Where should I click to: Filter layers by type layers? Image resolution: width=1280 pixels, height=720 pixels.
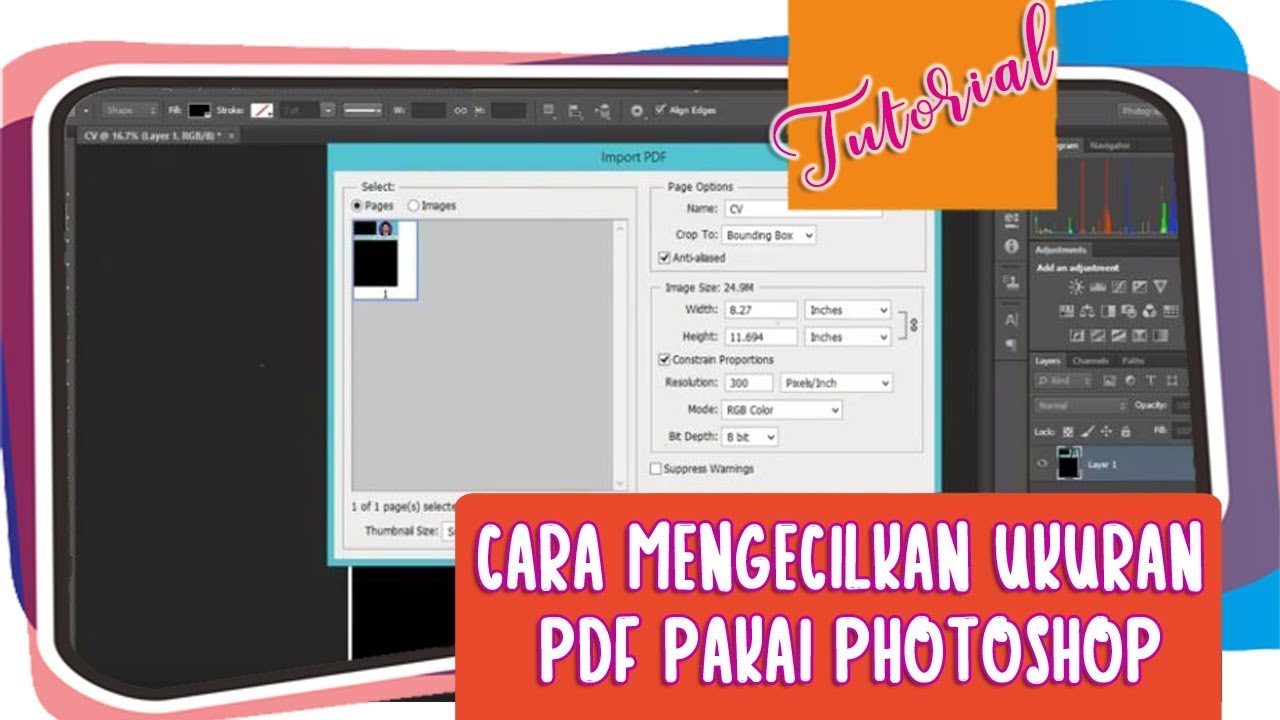[1150, 381]
